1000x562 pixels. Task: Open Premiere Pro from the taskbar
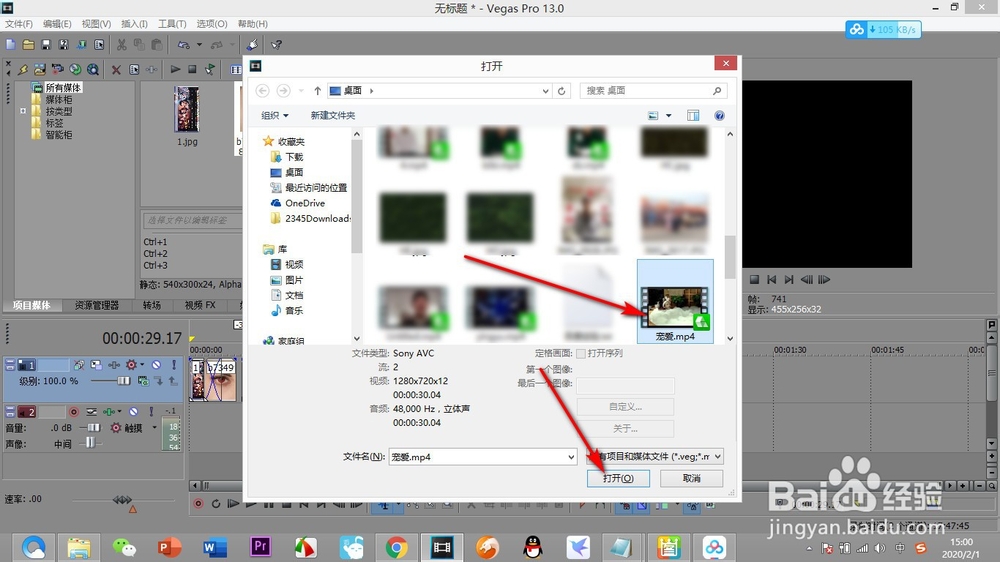[x=260, y=547]
